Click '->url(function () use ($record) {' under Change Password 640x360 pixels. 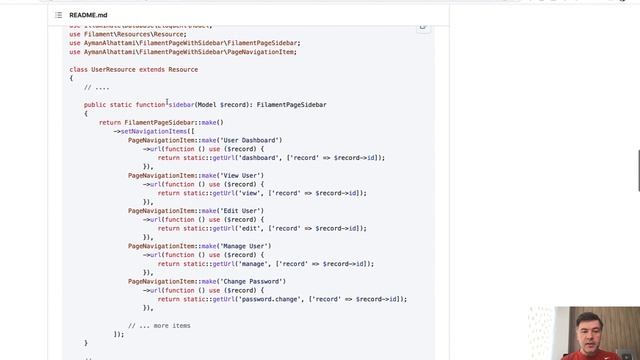click(x=203, y=290)
